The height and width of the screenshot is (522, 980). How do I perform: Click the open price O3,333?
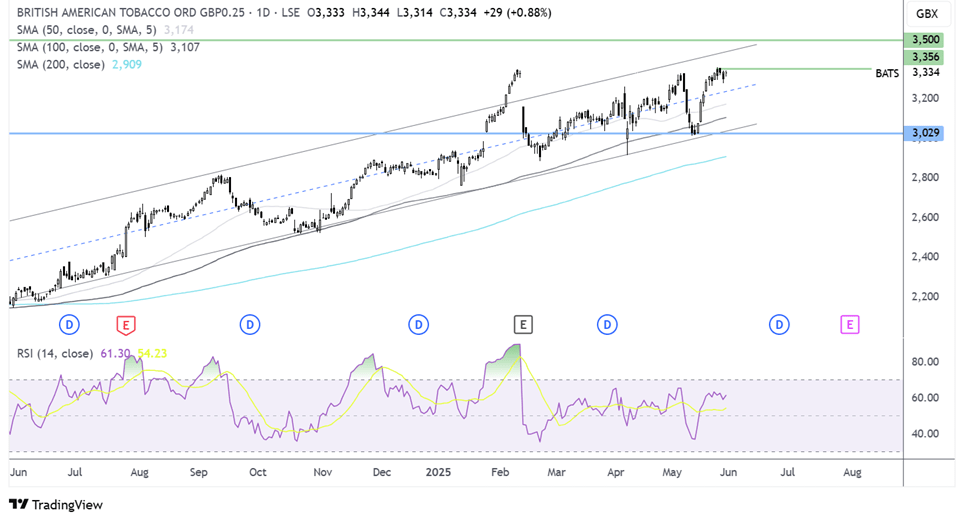coord(326,13)
